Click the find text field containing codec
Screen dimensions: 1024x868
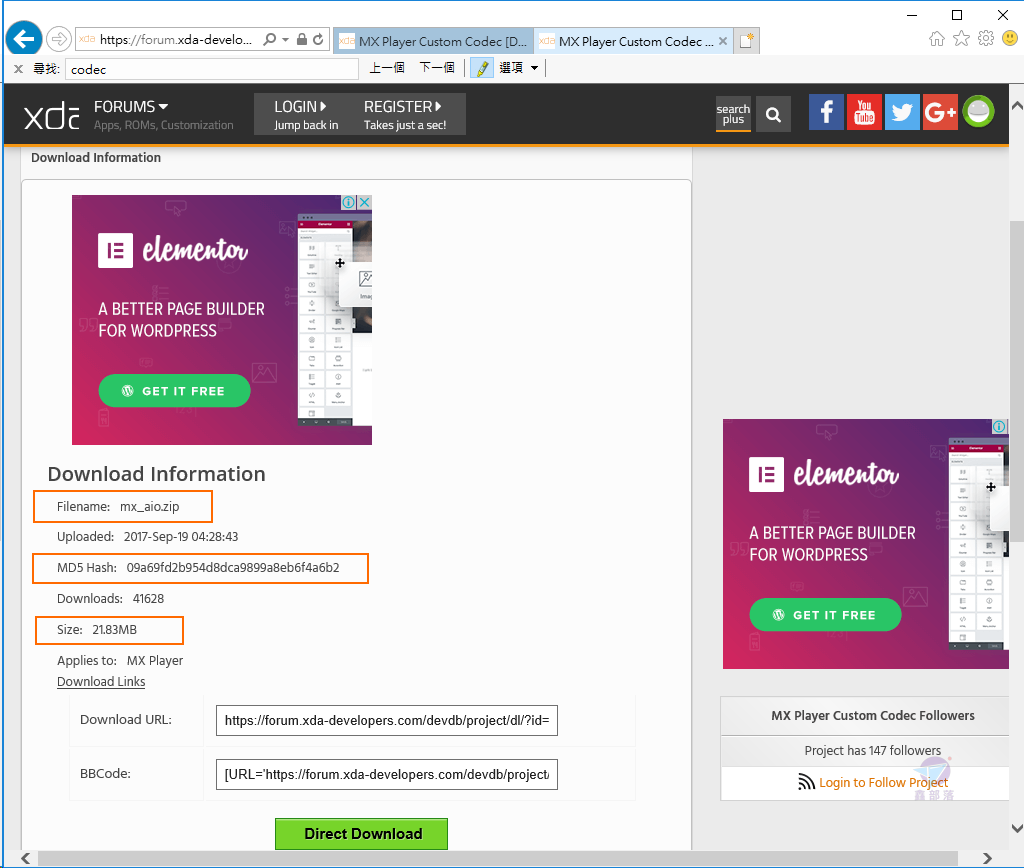212,69
